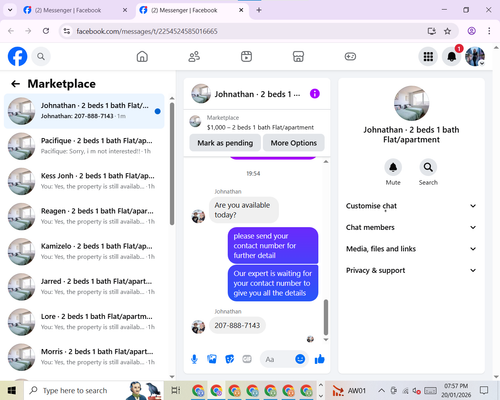
Task: Send a thumbs-up like
Action: (320, 359)
